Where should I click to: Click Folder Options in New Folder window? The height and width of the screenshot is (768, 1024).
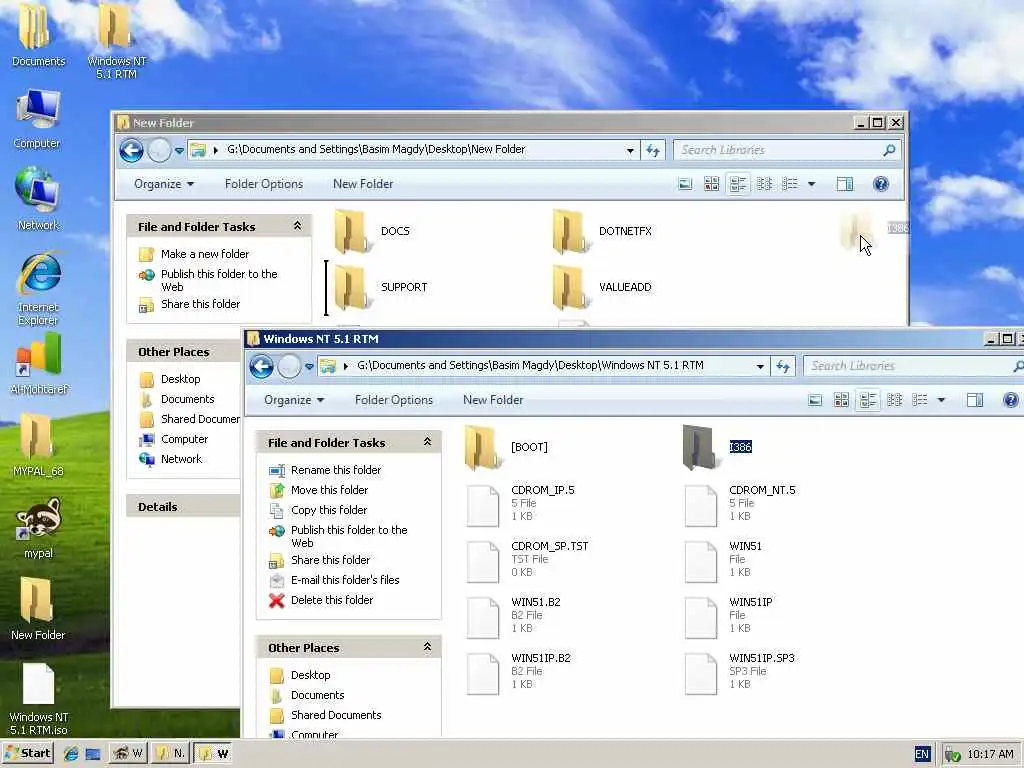click(x=264, y=184)
